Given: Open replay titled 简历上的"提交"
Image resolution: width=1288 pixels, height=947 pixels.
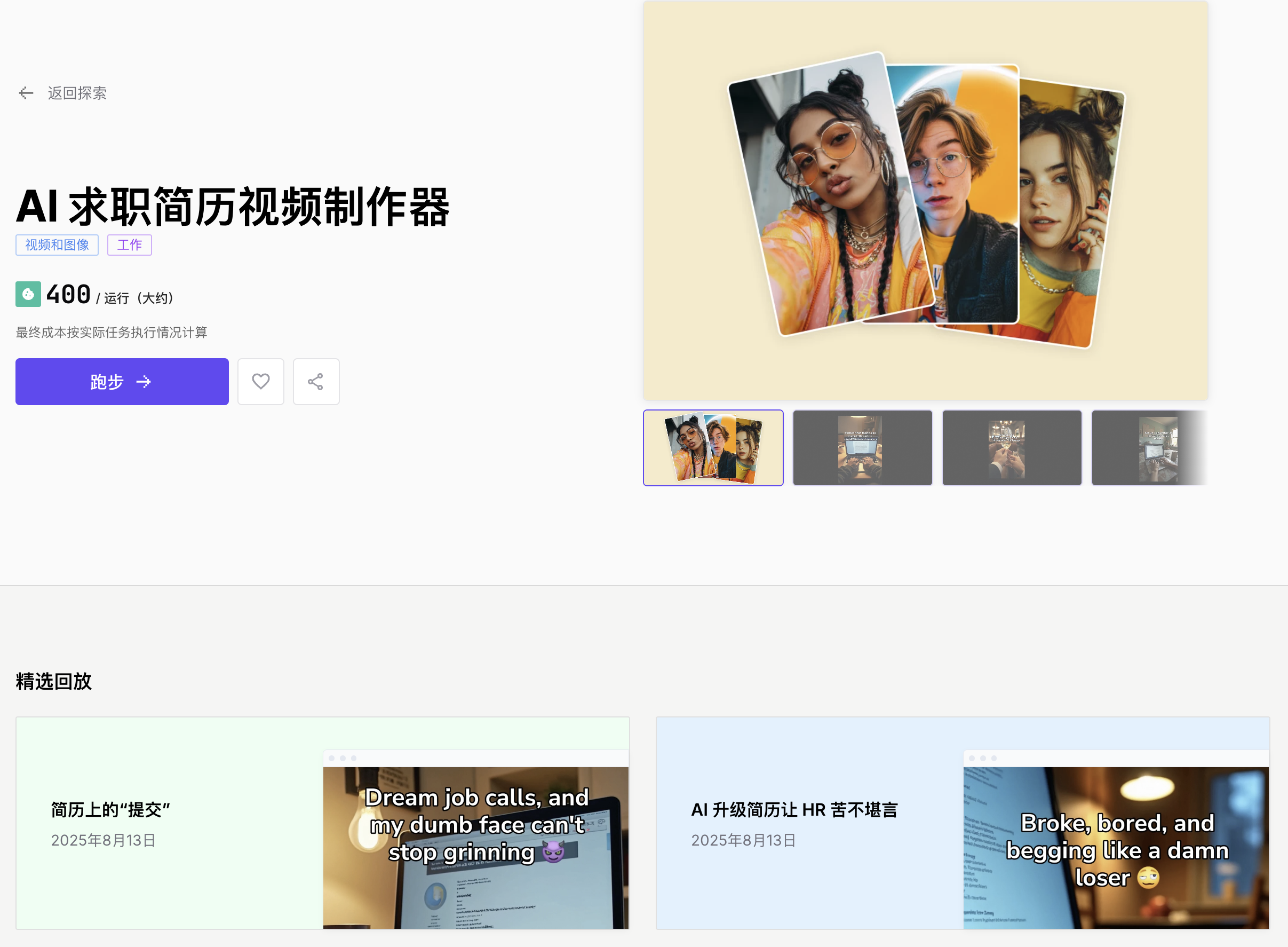Looking at the screenshot, I should coord(110,809).
